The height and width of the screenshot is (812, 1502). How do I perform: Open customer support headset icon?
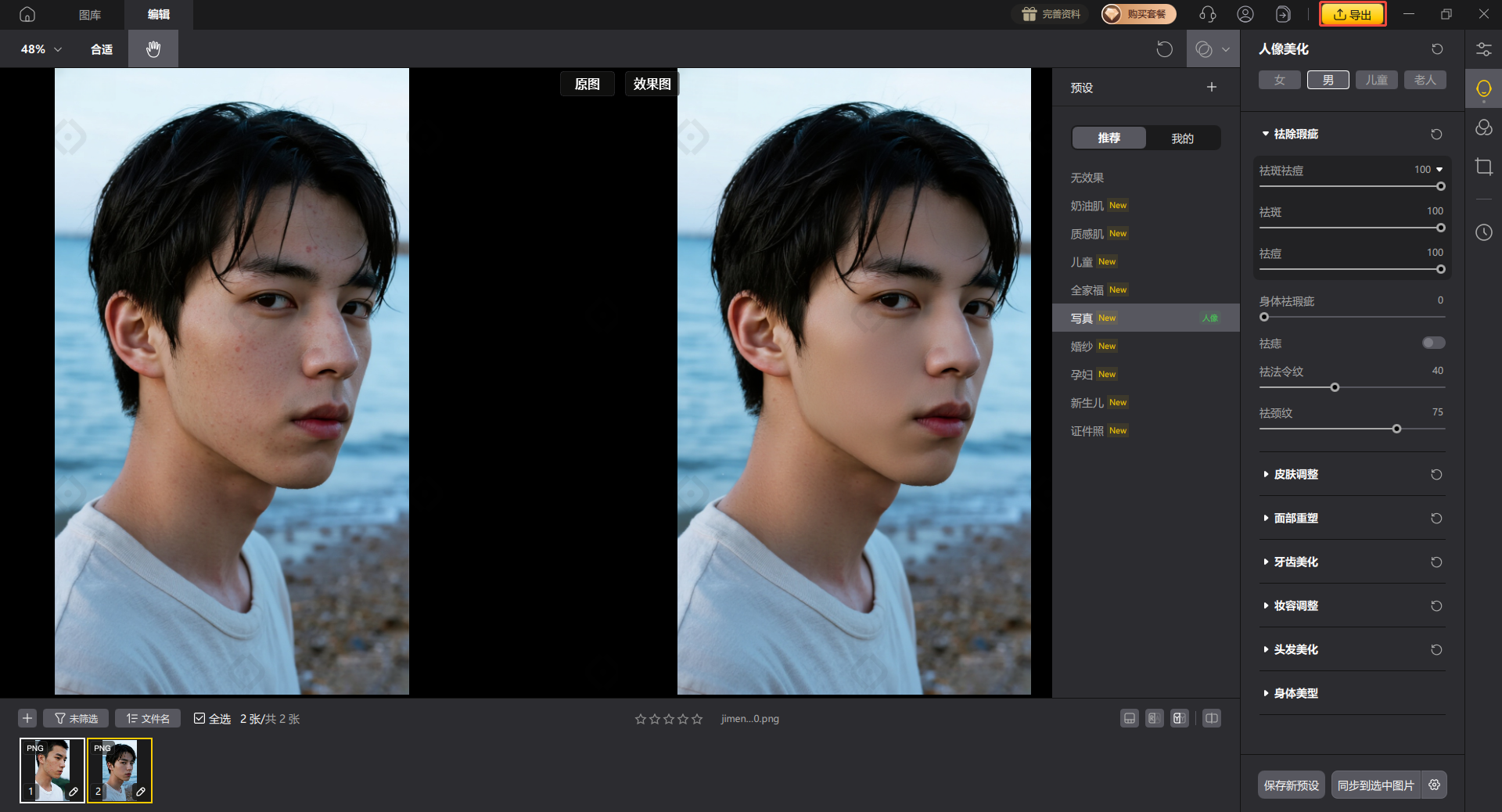click(1207, 14)
